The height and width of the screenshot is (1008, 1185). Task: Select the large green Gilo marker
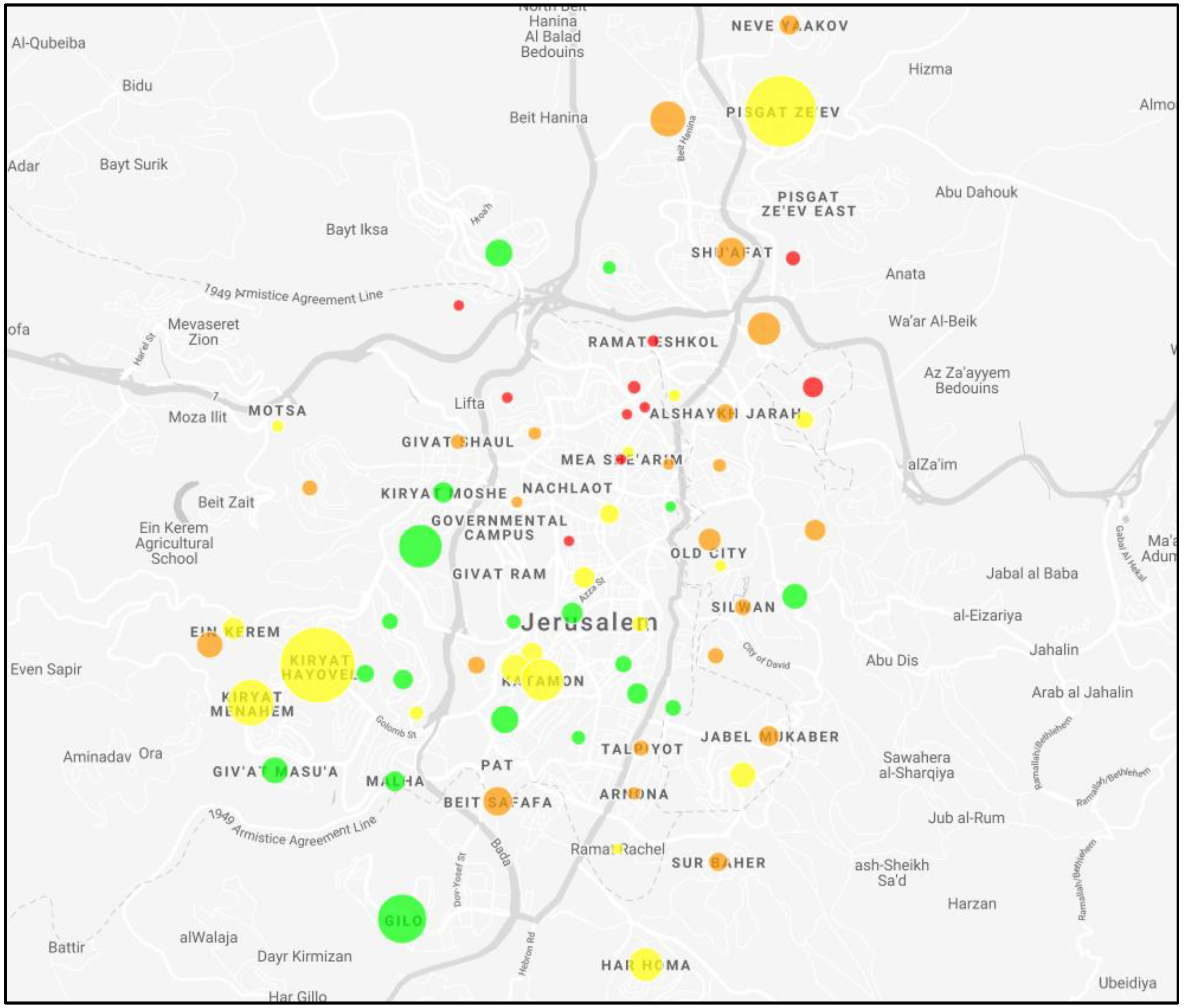tap(402, 918)
